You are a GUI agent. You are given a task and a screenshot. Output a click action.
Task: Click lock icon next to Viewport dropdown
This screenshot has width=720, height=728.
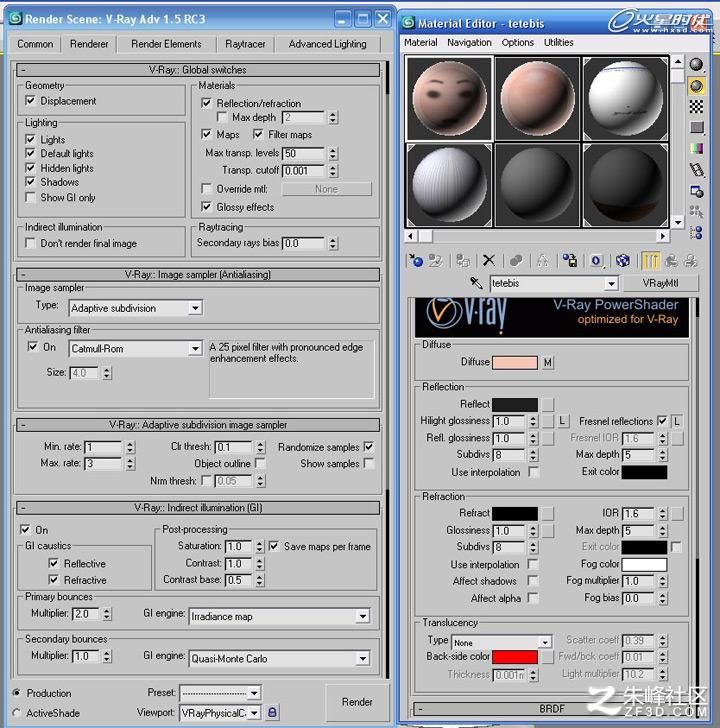click(272, 712)
